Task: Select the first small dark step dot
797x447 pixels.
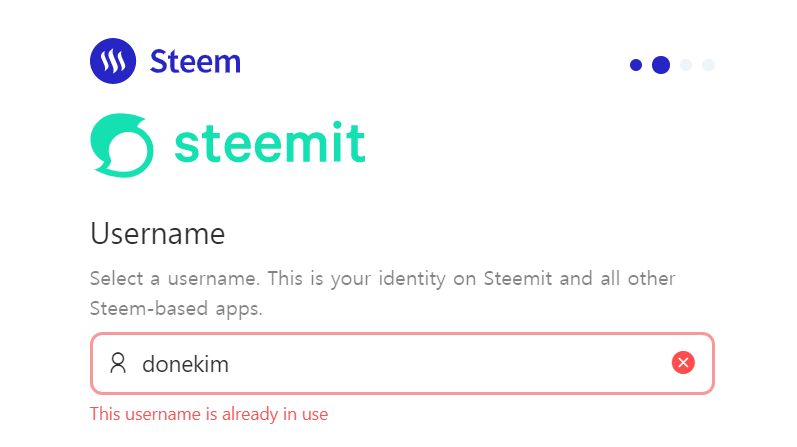Action: [636, 65]
